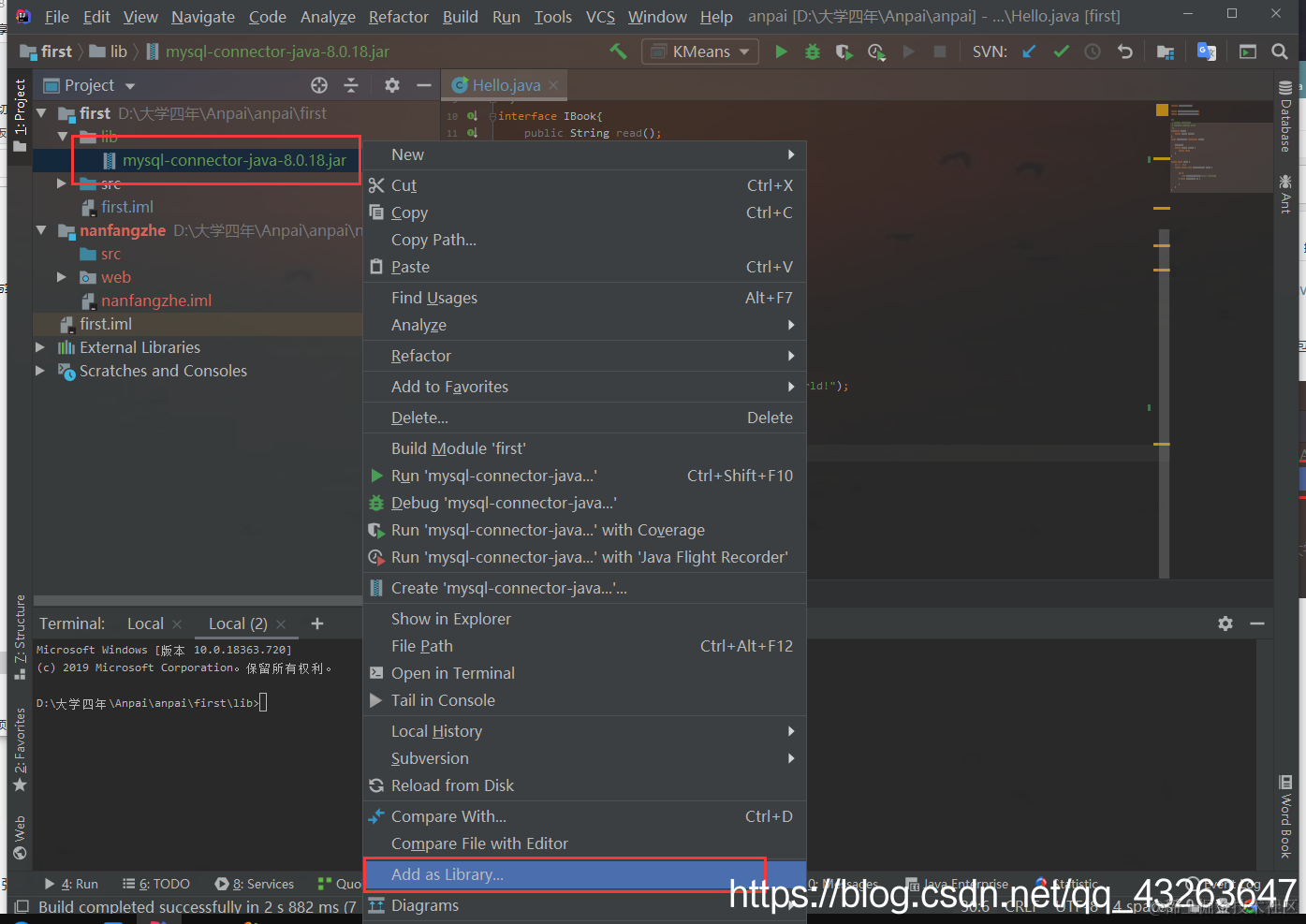Open the Word Book side panel

tap(1285, 816)
